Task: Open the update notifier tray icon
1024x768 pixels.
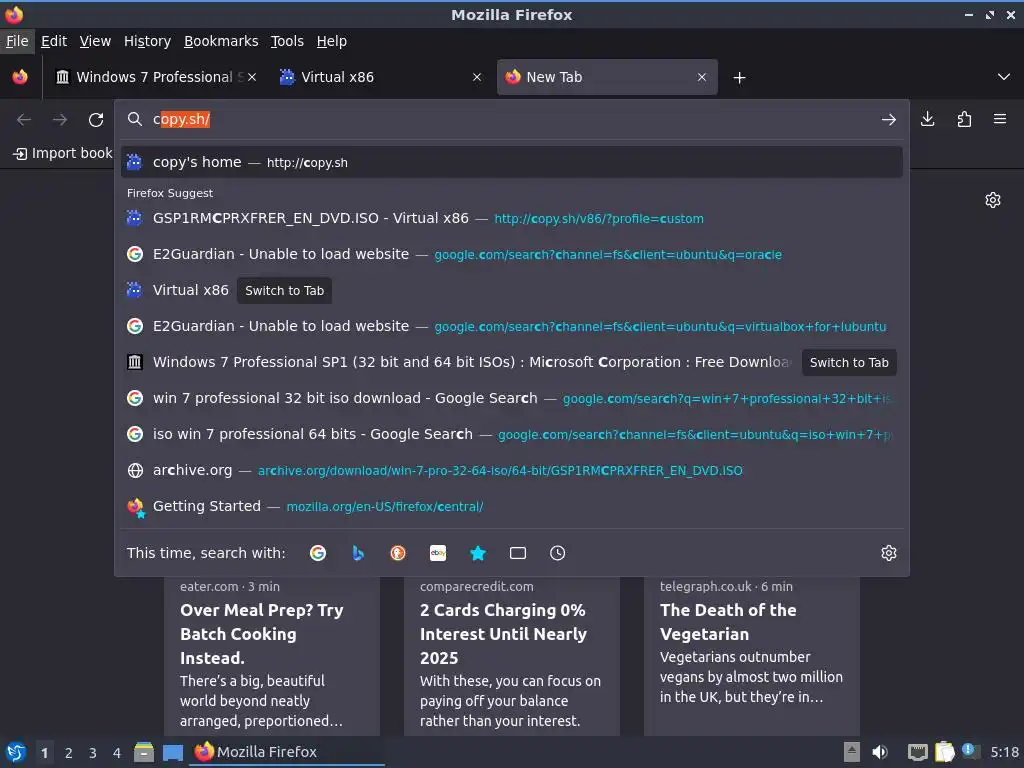Action: (970, 751)
